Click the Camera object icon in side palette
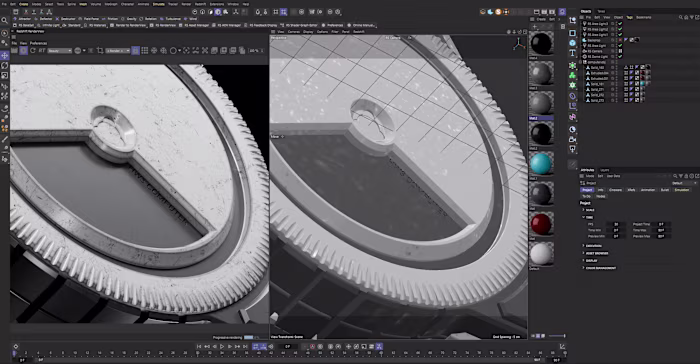The width and height of the screenshot is (700, 364). (x=572, y=139)
